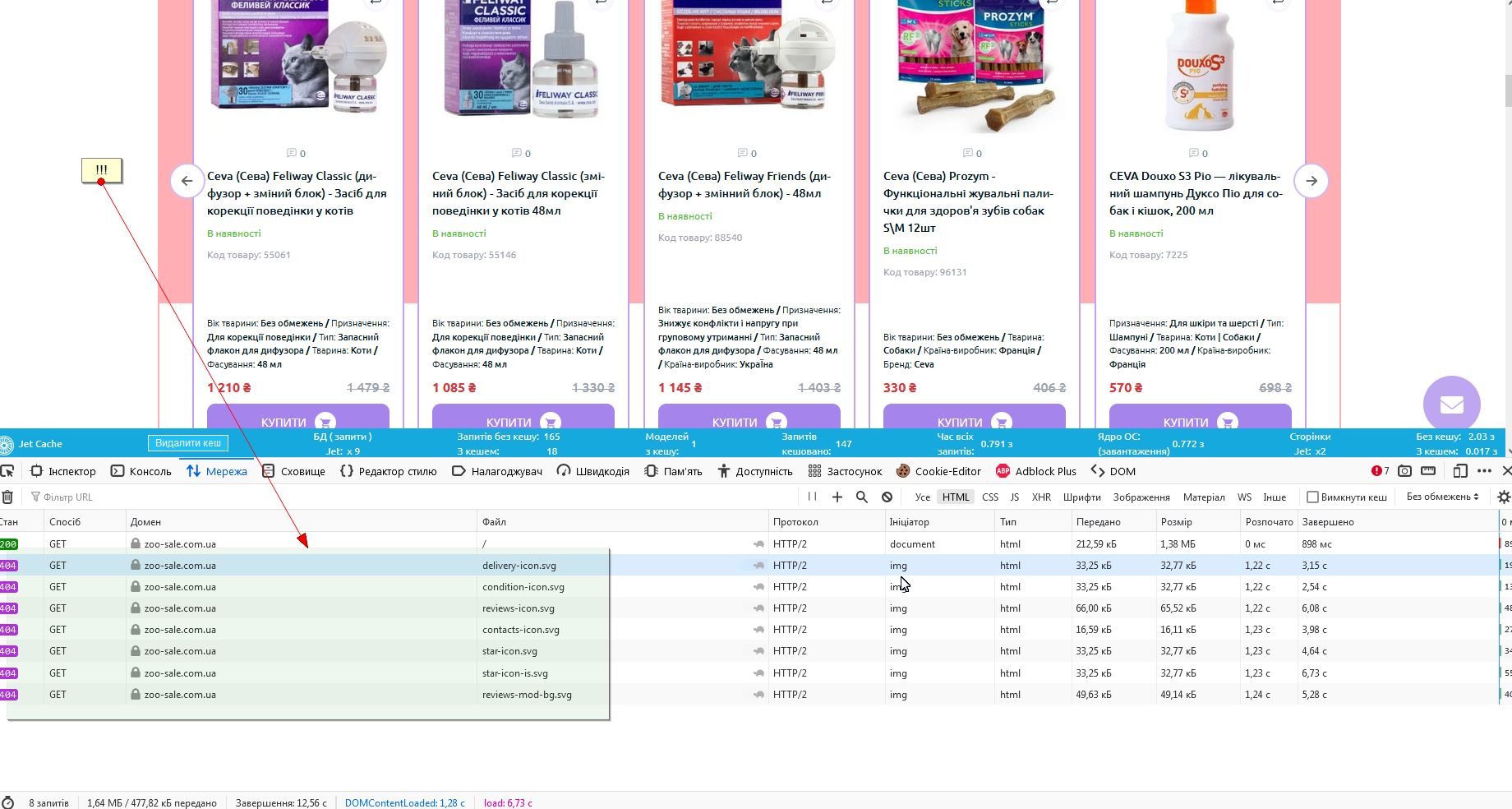Open the network search magnifier
Image resolution: width=1512 pixels, height=809 pixels.
coord(862,497)
